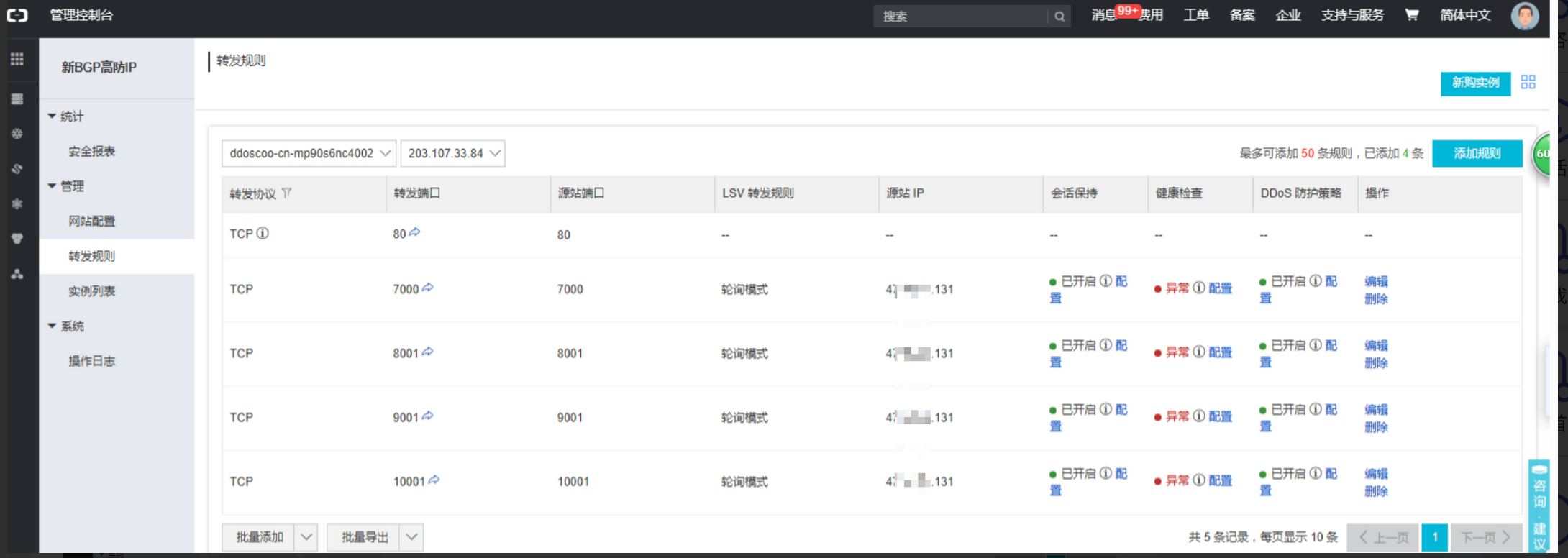
Task: Click the 添加规则 button
Action: point(1477,153)
